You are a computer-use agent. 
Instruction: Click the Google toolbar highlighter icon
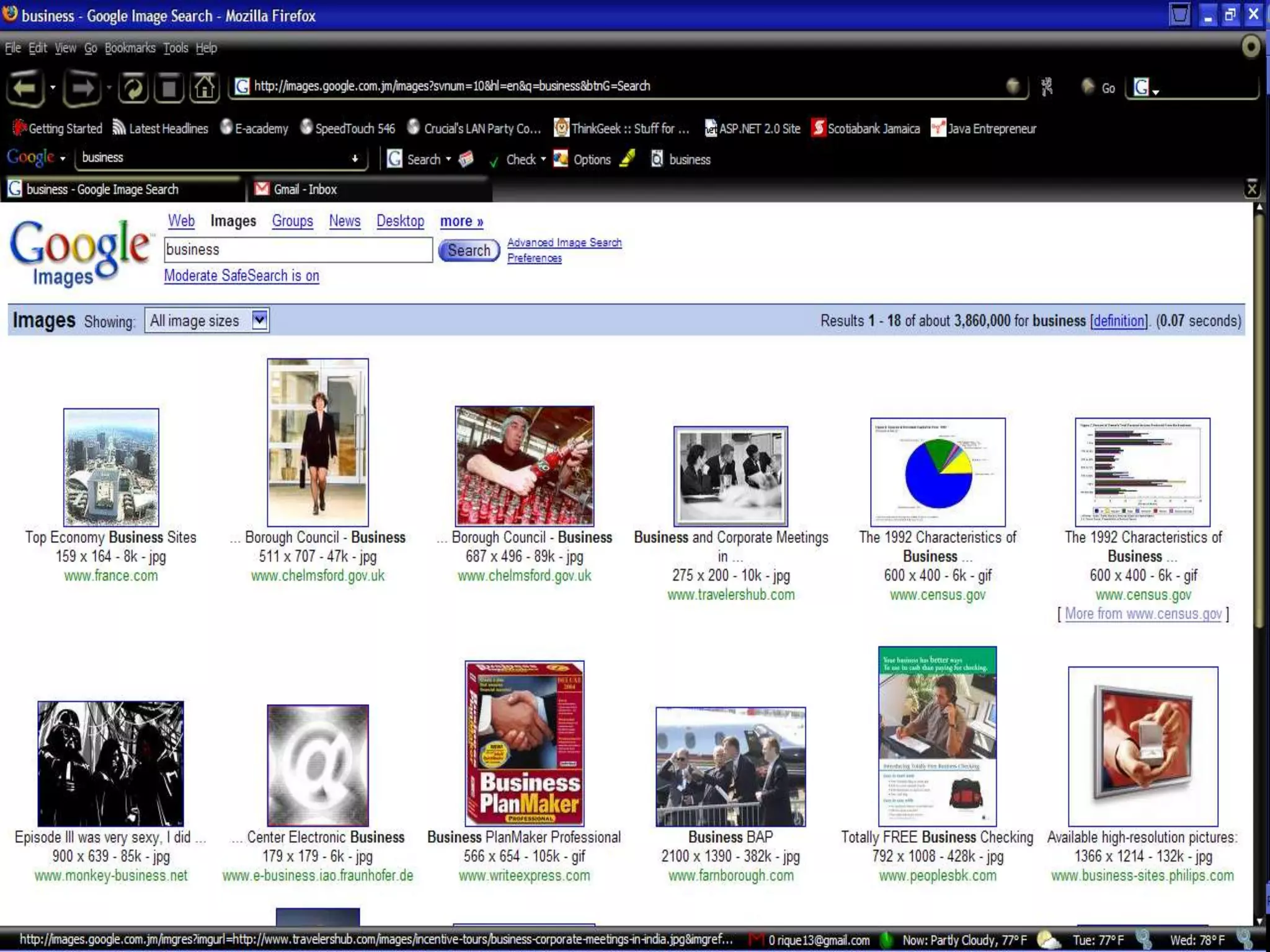point(628,159)
